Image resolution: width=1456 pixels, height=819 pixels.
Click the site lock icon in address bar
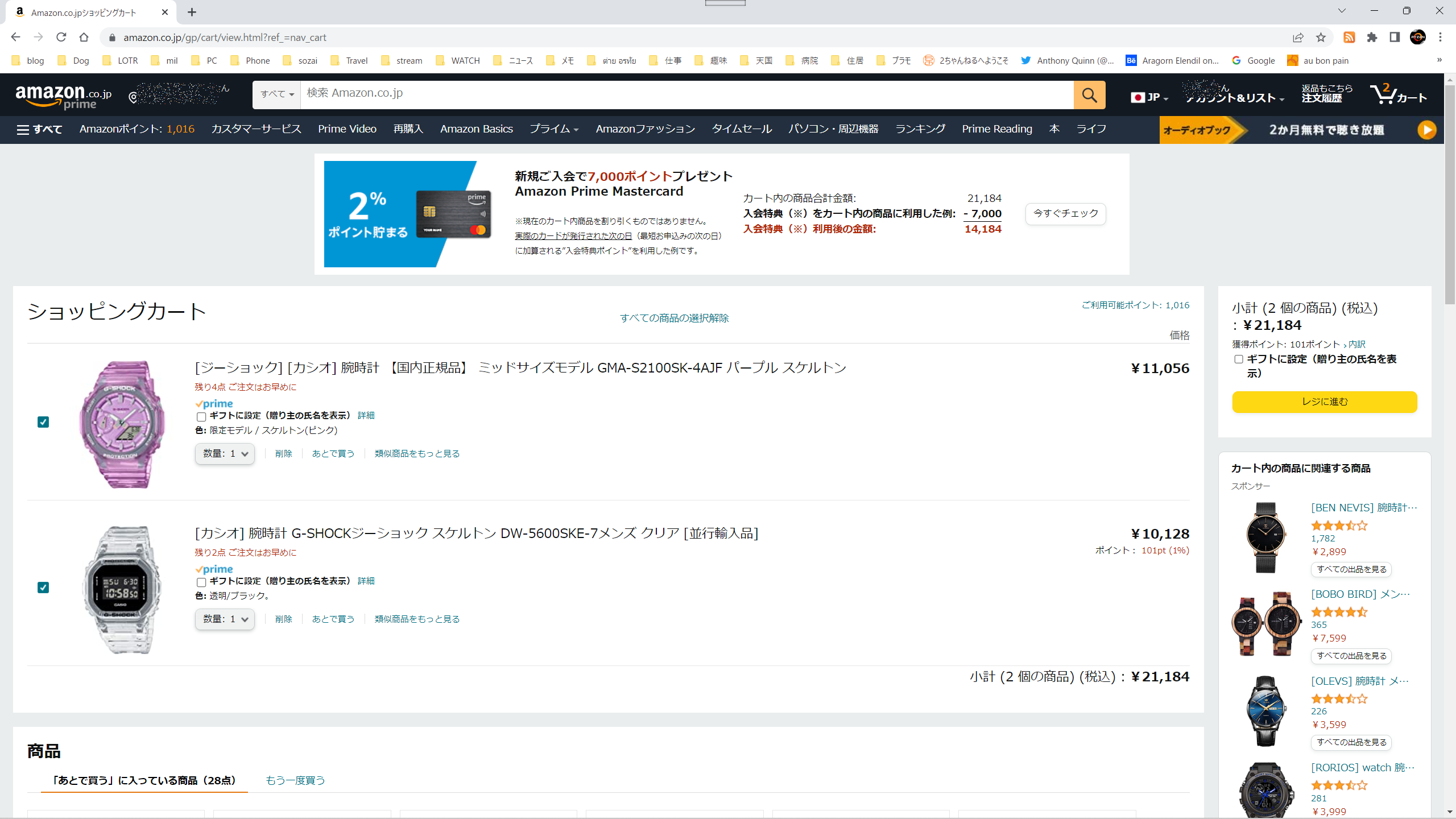(x=112, y=38)
